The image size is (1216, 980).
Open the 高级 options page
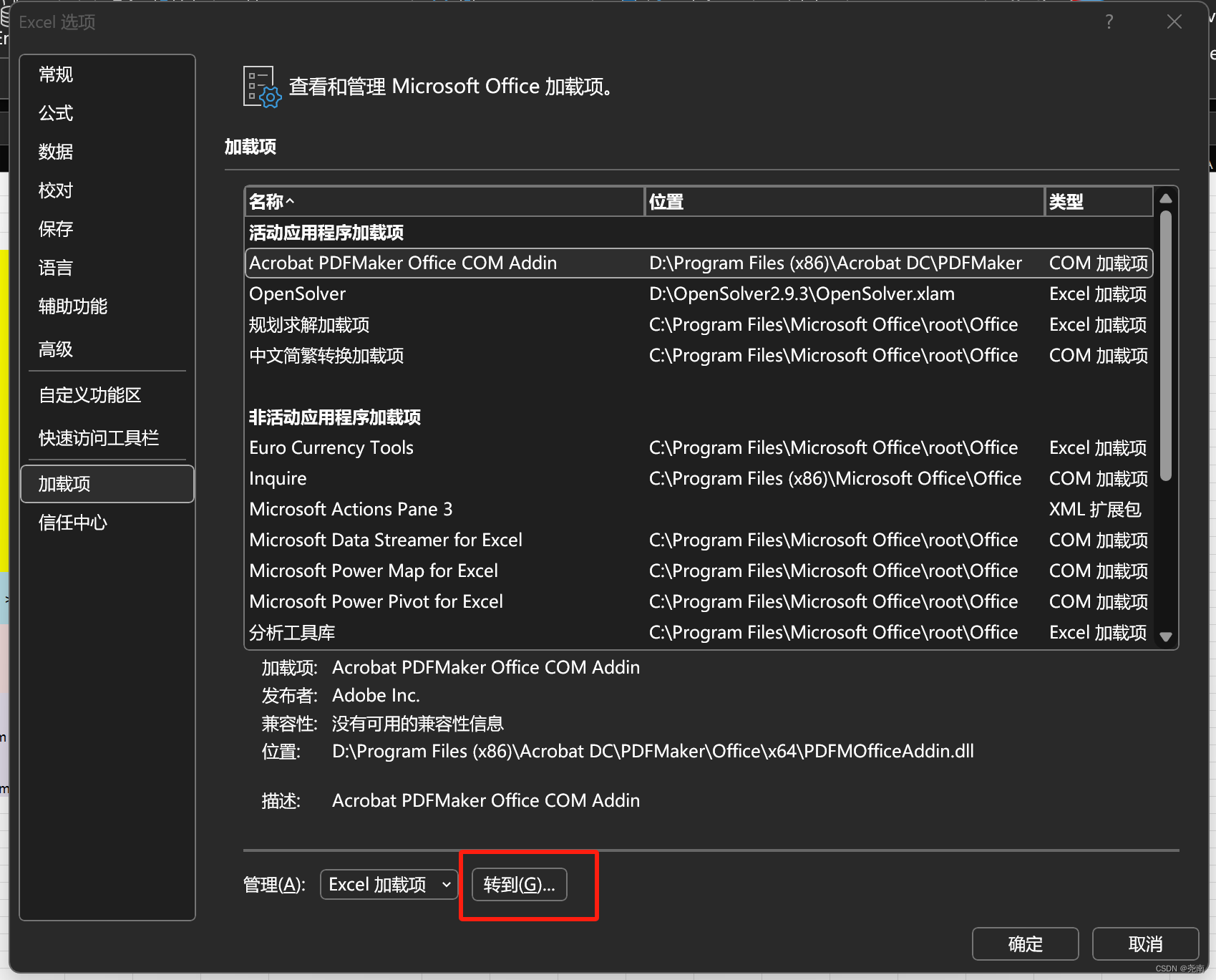pyautogui.click(x=55, y=349)
